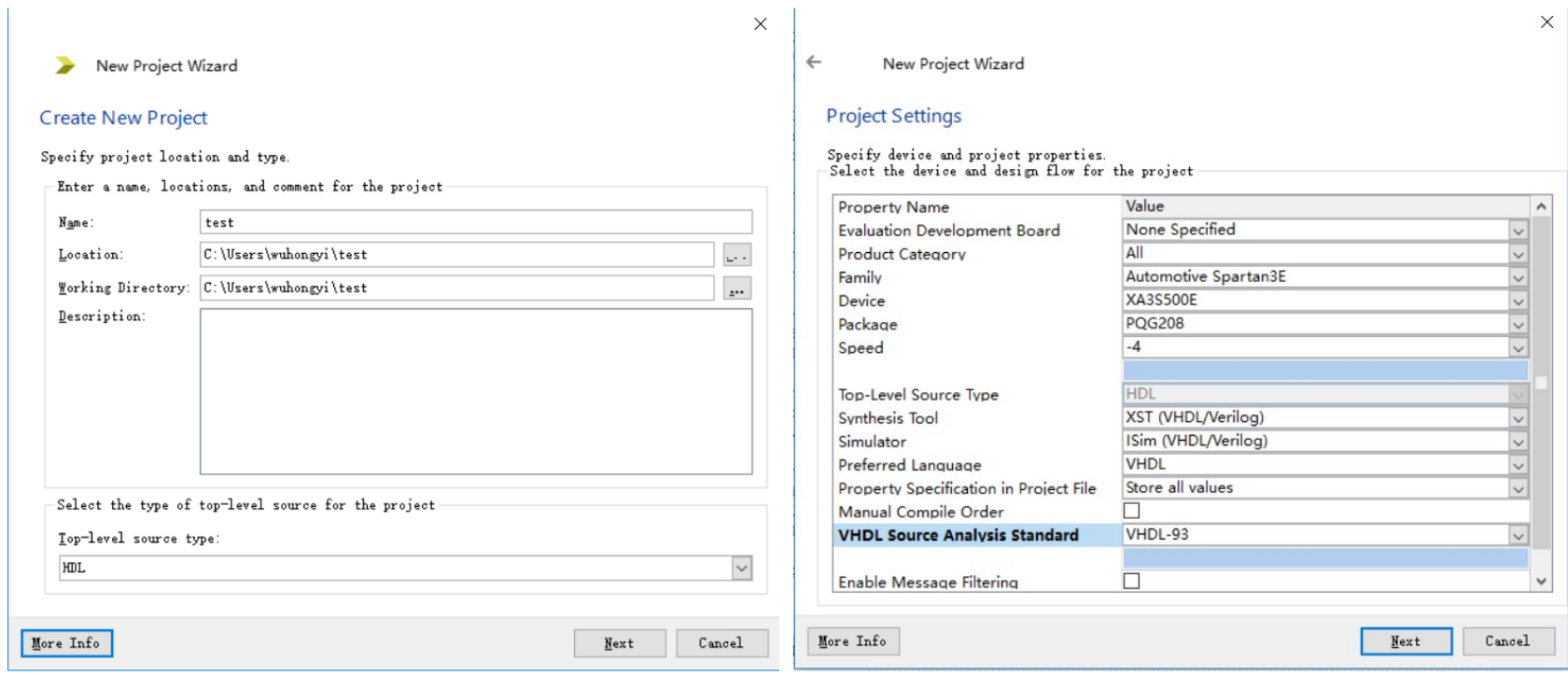Screen dimensions: 1568x675
Task: Click the yellow wizard logo icon
Action: (x=65, y=65)
